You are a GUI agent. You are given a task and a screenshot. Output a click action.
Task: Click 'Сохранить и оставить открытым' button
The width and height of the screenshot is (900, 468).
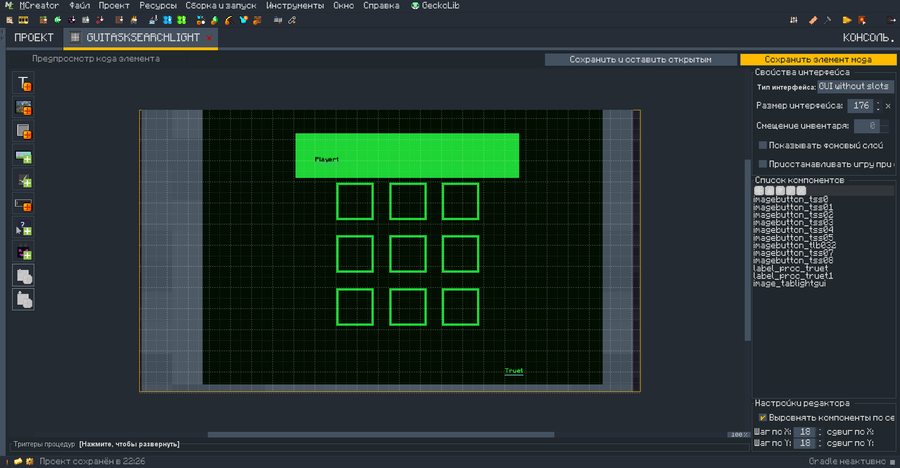[641, 60]
